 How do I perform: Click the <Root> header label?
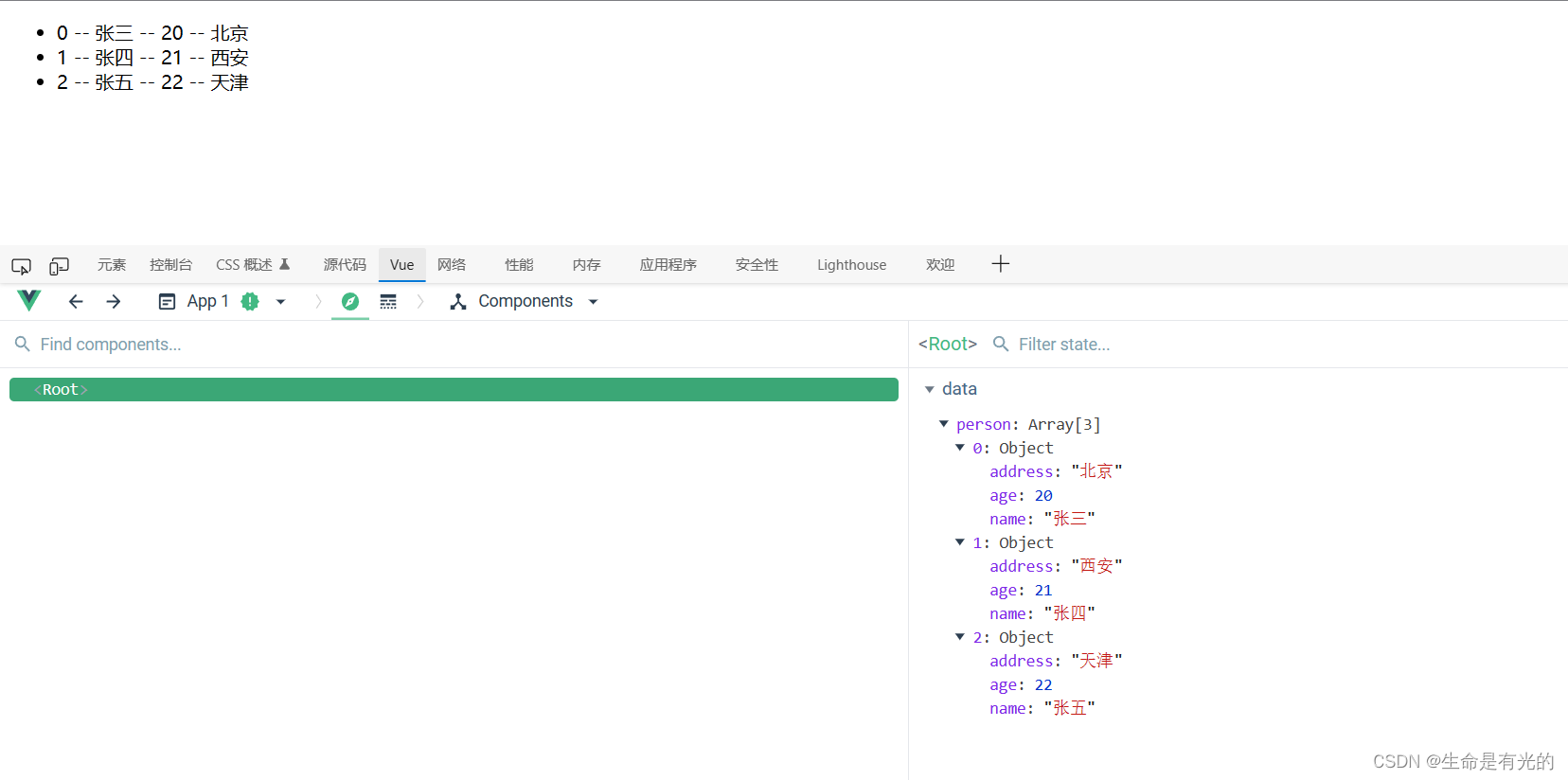(x=948, y=345)
